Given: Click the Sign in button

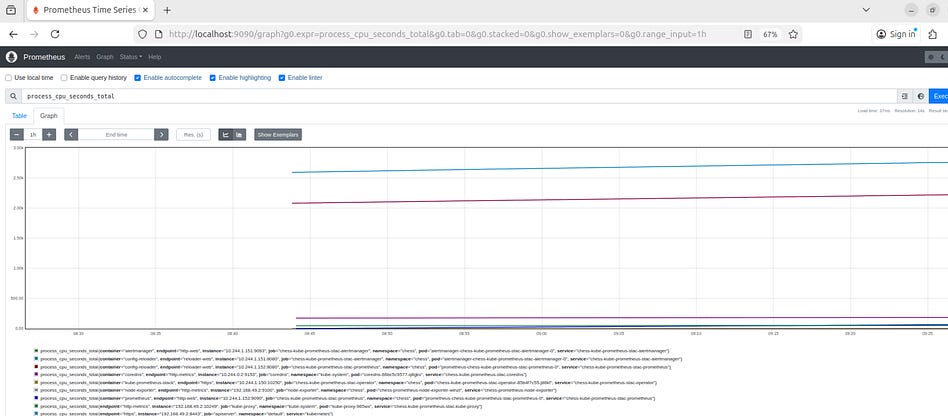Looking at the screenshot, I should pyautogui.click(x=895, y=34).
